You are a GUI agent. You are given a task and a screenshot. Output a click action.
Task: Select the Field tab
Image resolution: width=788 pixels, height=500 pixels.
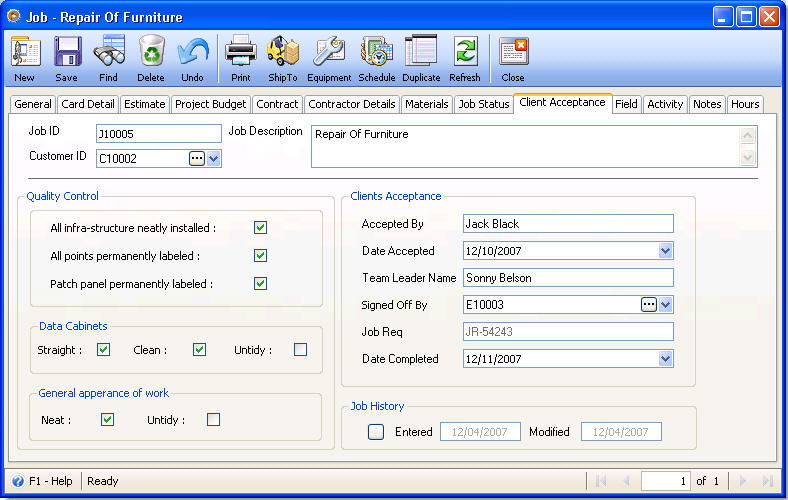tap(626, 105)
